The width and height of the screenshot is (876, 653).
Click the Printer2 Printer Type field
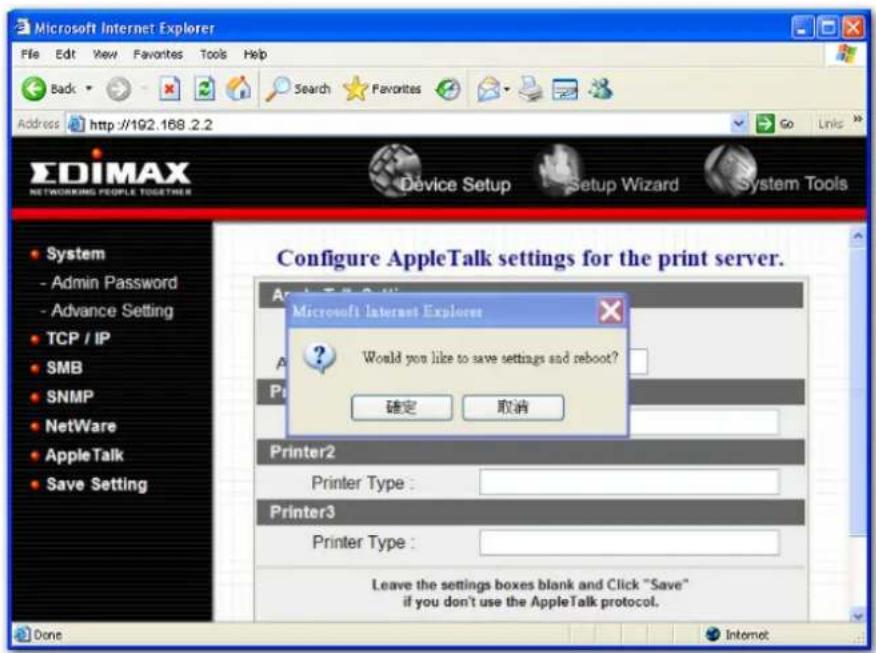coord(629,482)
